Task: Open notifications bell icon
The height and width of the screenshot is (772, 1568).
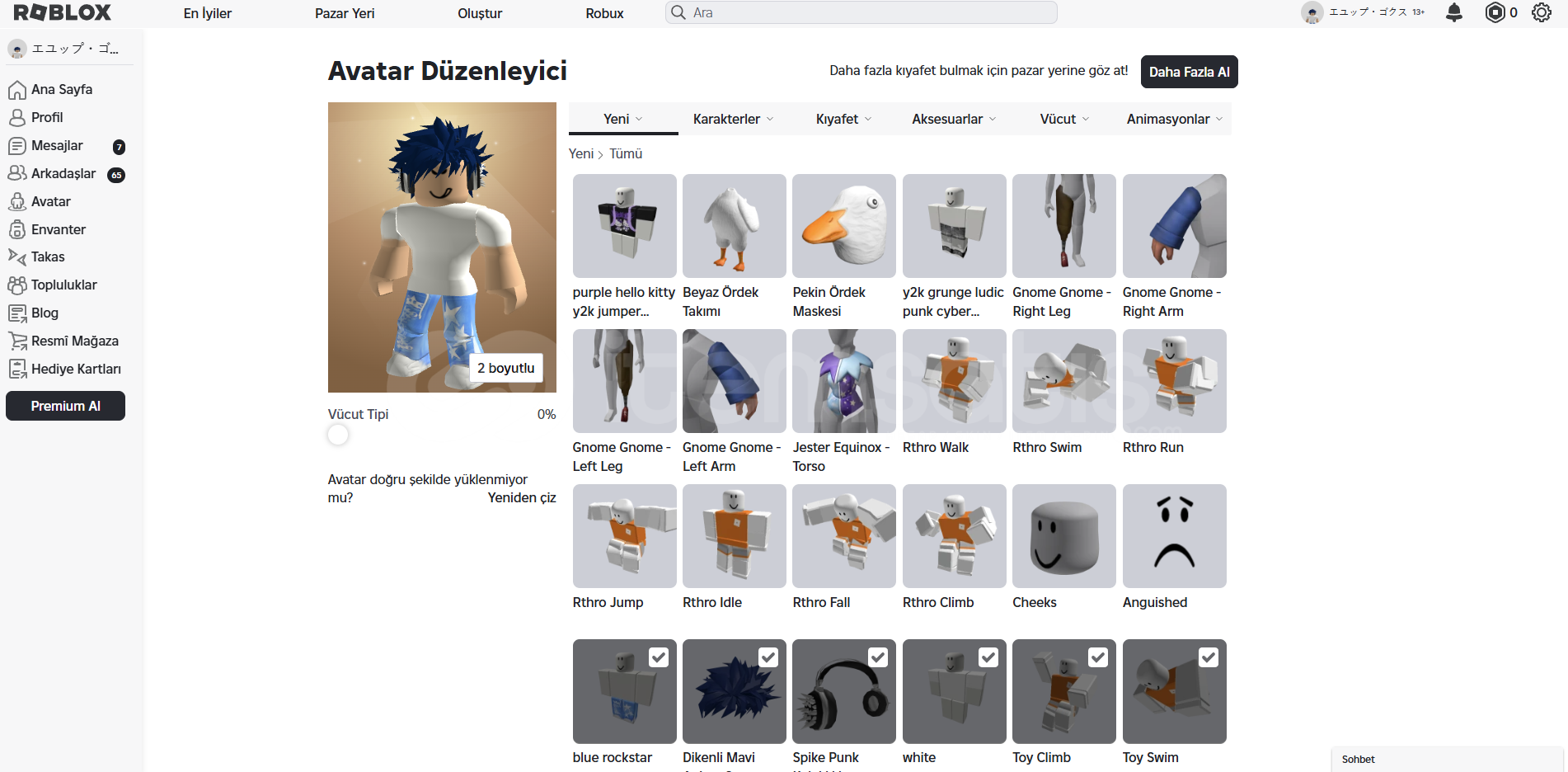Action: tap(1454, 12)
